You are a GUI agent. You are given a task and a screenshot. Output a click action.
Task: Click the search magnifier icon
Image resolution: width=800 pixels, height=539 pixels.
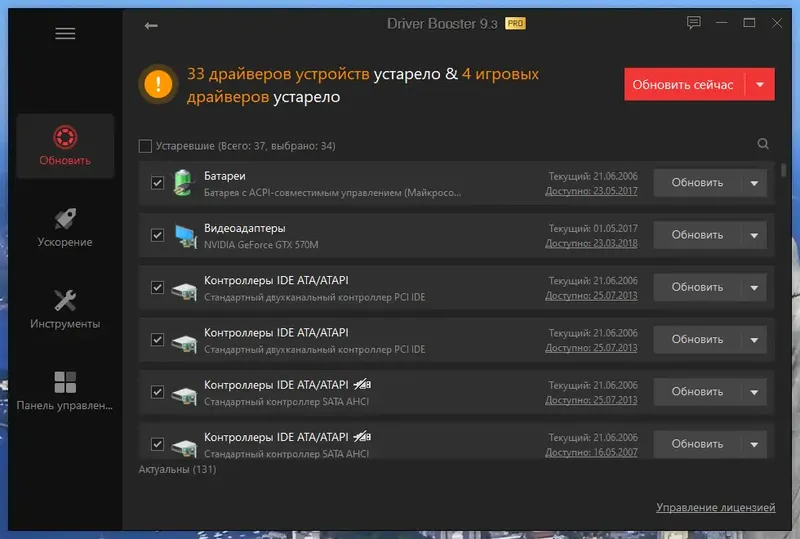(x=763, y=144)
